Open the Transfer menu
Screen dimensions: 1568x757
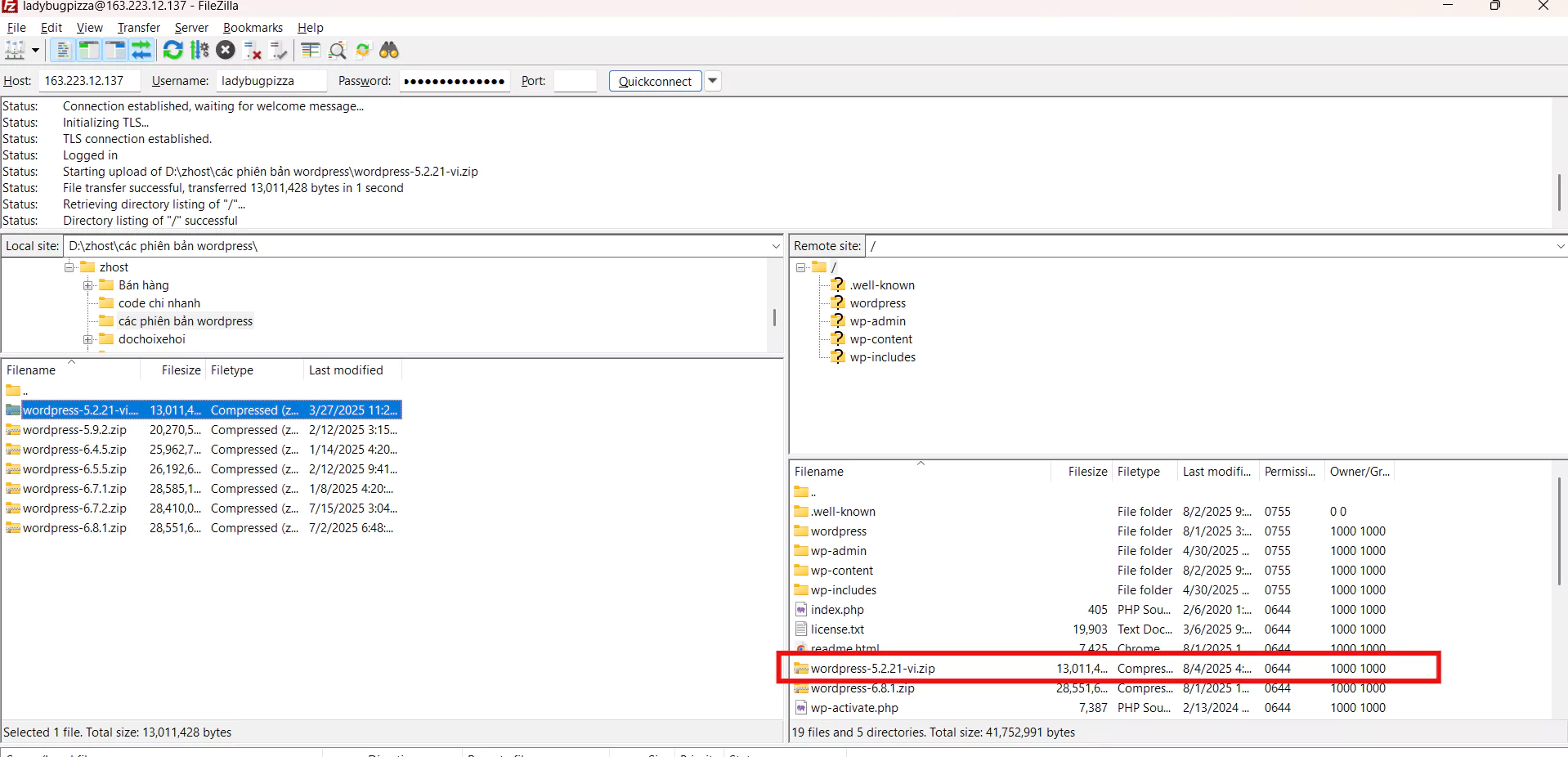pos(139,28)
